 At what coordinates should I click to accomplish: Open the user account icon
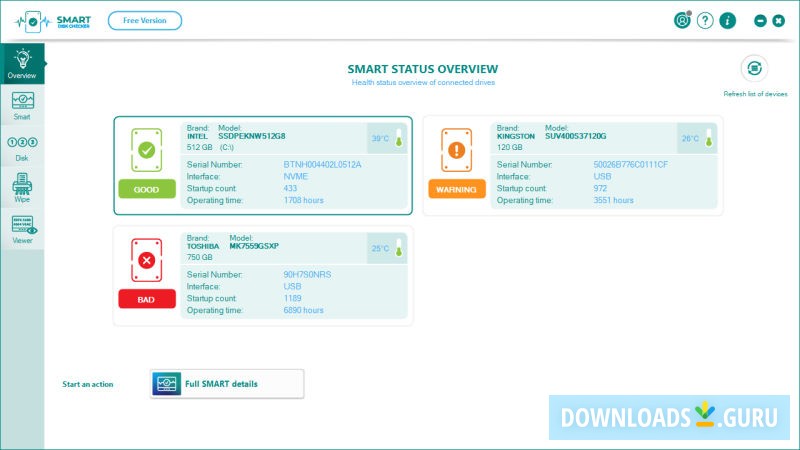pyautogui.click(x=682, y=20)
